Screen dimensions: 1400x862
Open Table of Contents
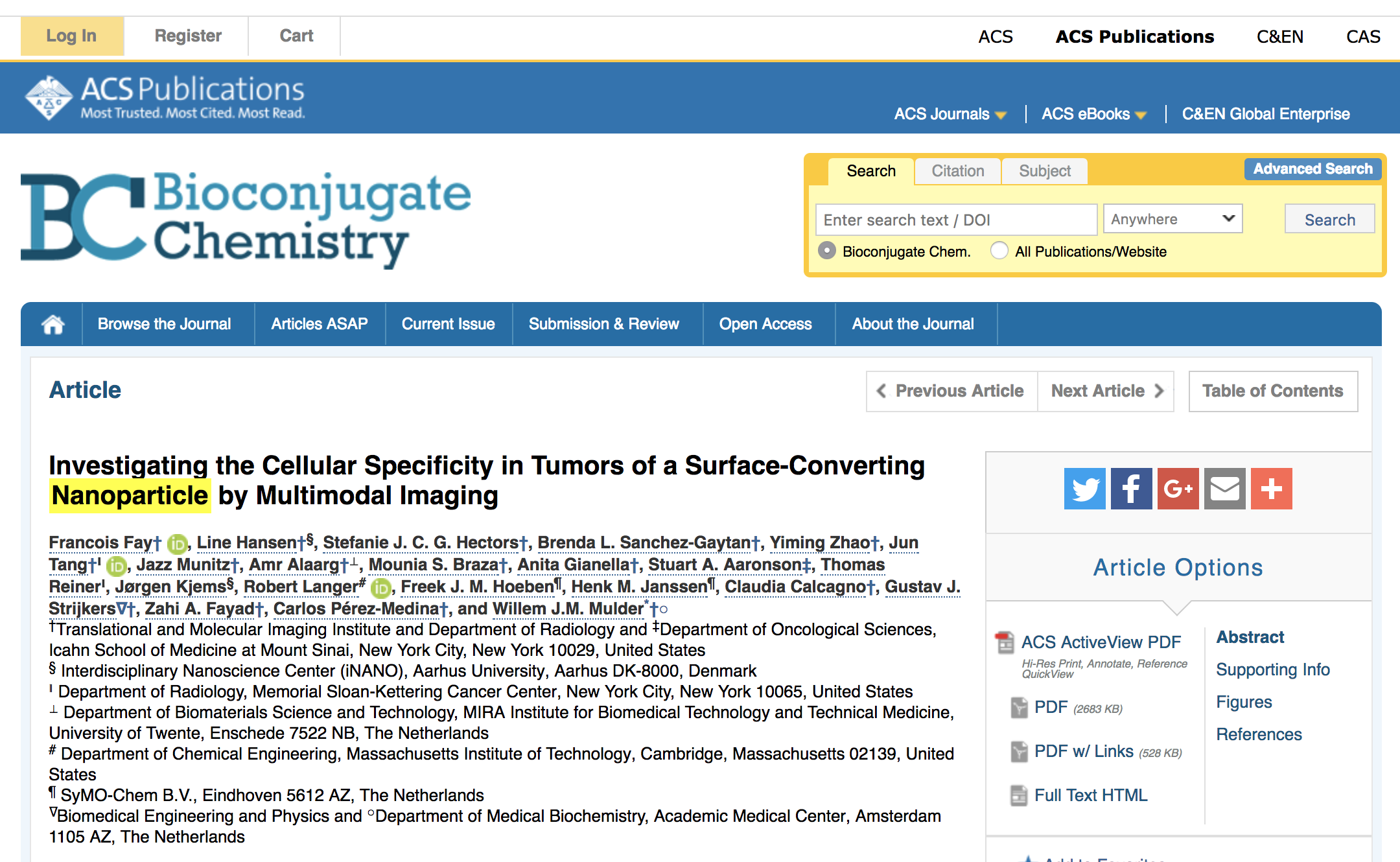[1273, 391]
